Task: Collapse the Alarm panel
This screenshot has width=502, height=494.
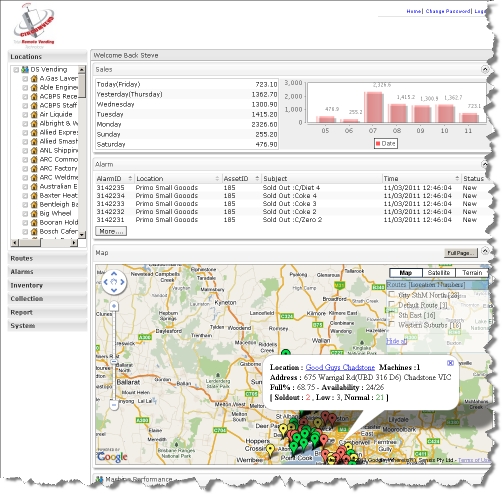Action: point(485,164)
